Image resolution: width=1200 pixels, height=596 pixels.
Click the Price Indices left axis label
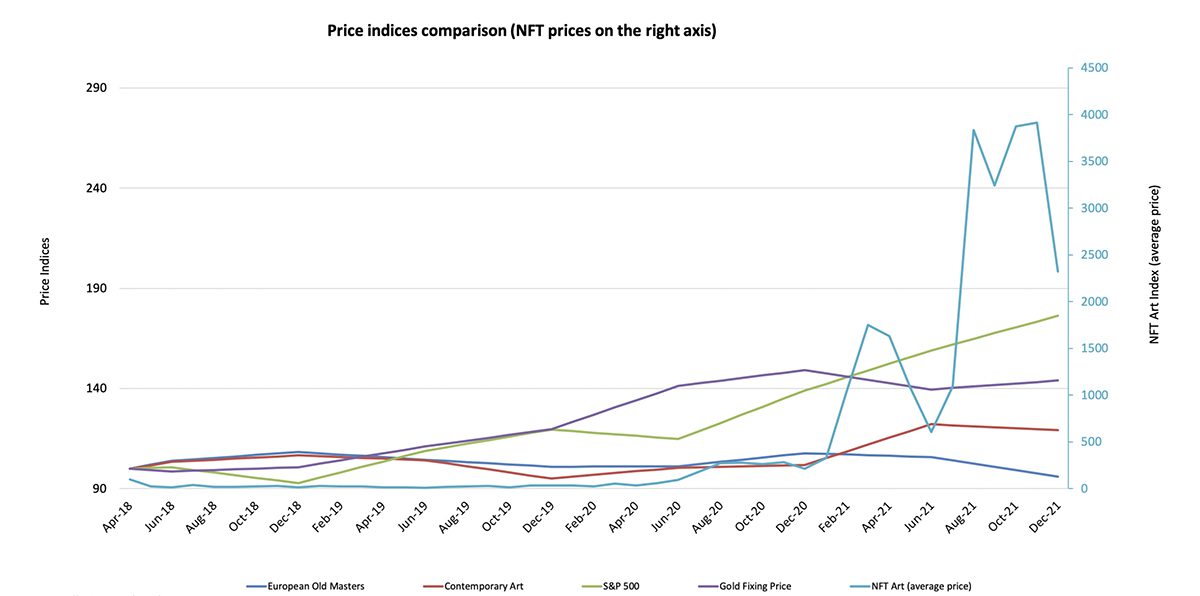(45, 271)
